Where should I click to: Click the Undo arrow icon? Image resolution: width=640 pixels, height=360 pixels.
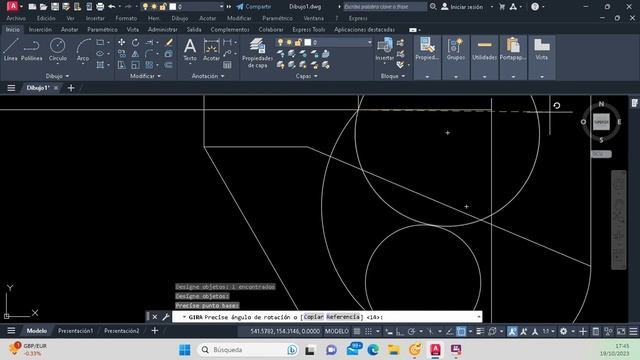pos(111,7)
